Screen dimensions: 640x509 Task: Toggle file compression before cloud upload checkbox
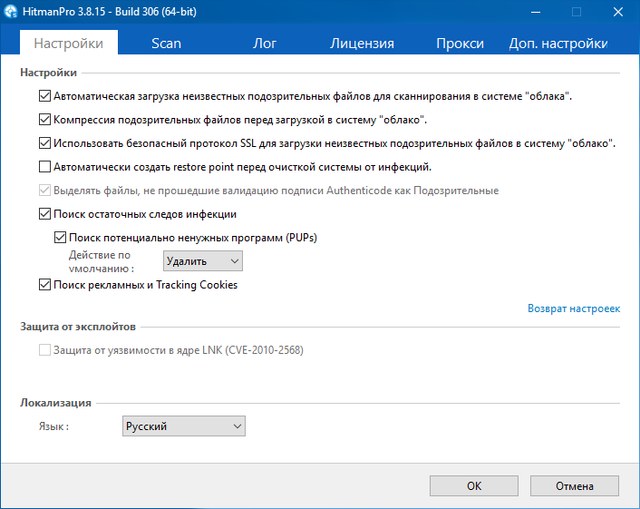coord(44,120)
